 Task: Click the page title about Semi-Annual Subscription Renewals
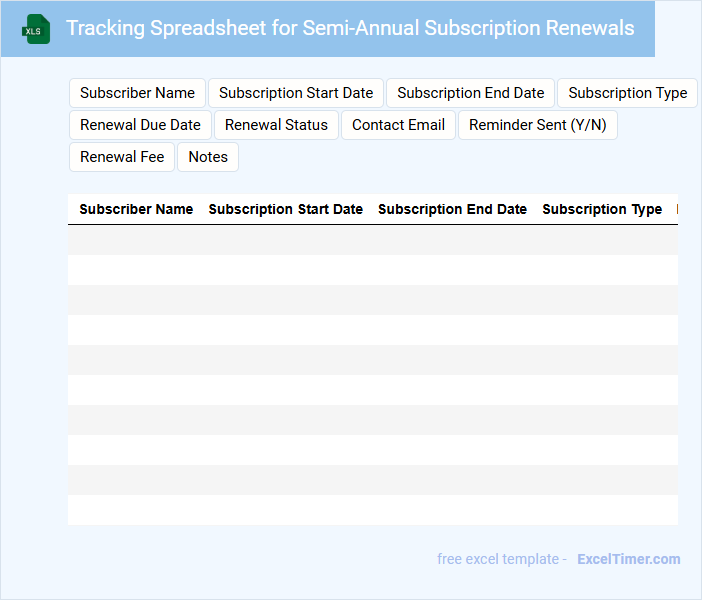click(x=350, y=28)
